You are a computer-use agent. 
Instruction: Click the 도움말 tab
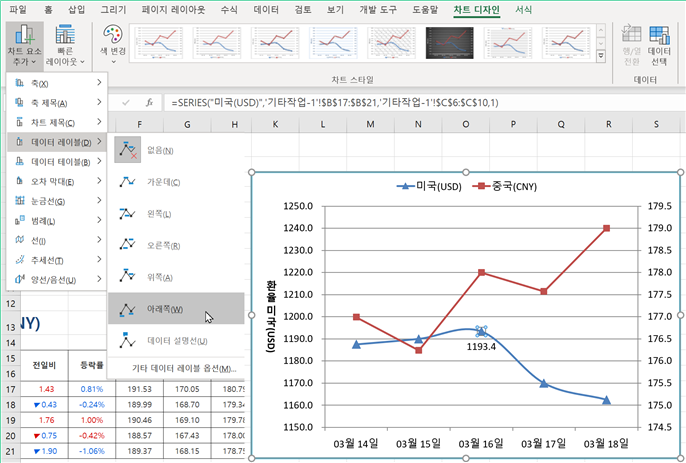[425, 9]
